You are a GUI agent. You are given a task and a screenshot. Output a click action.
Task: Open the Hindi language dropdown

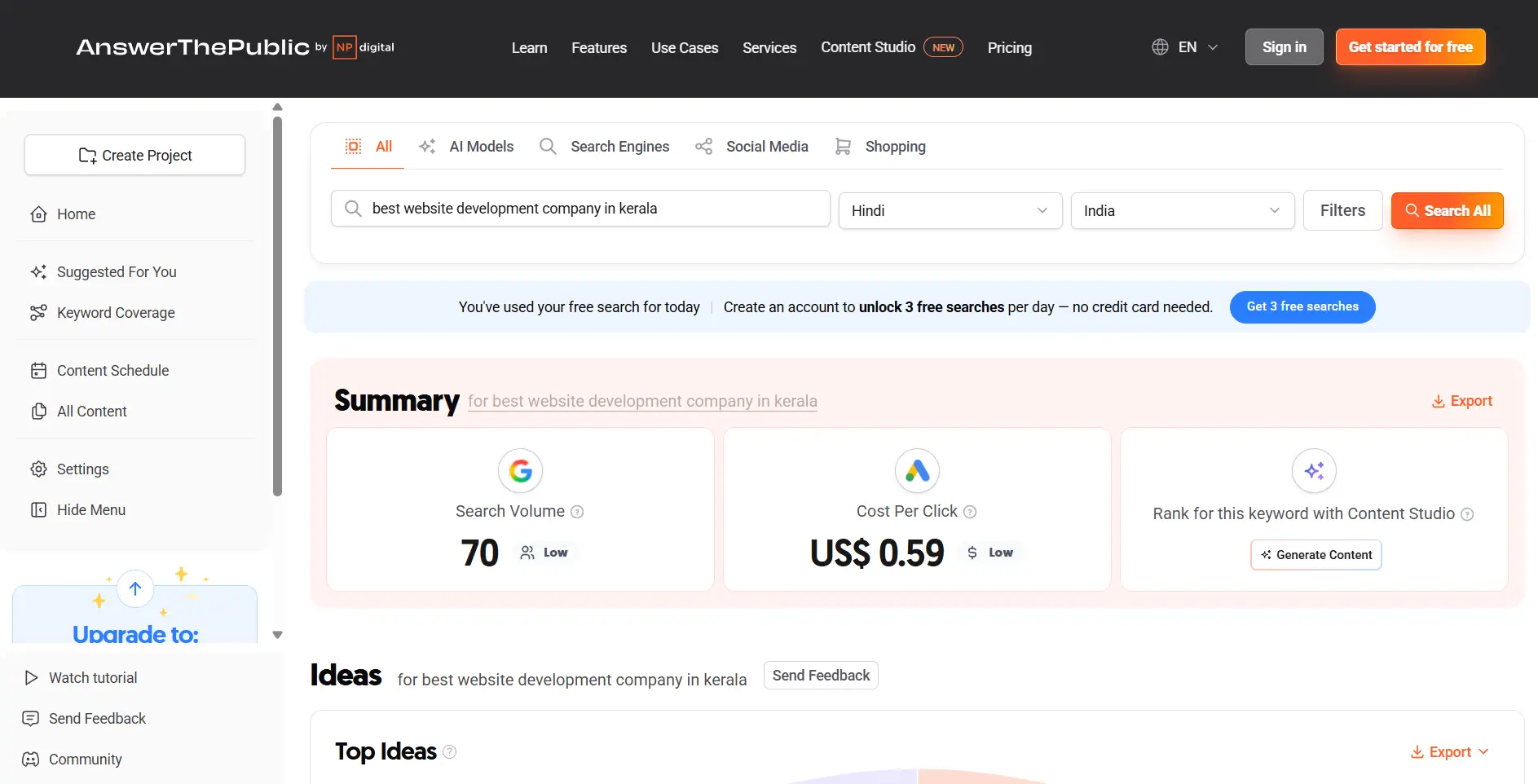pos(950,211)
